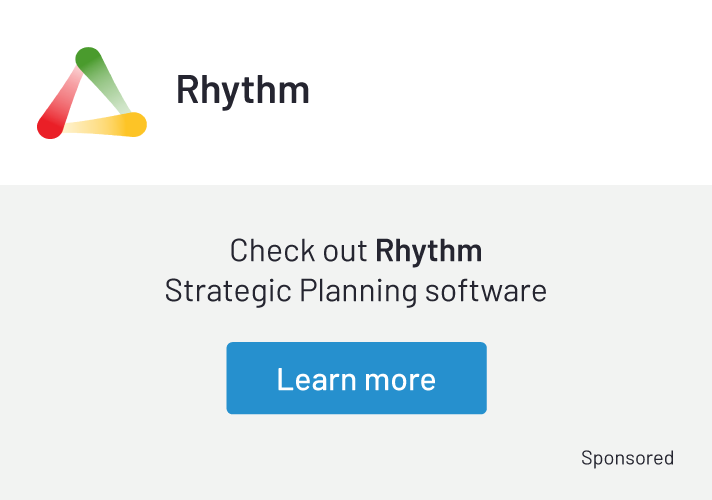Viewport: 712px width, 500px height.
Task: Click the Rhythm triangle logo
Action: click(92, 93)
